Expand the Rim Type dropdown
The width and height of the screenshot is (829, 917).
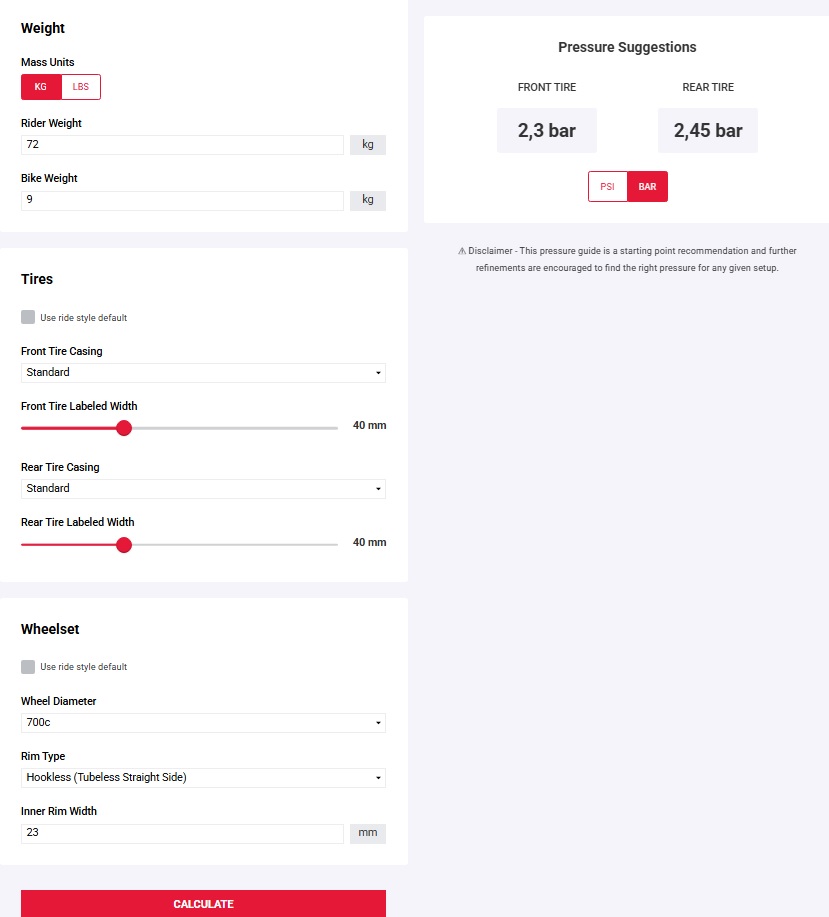(x=203, y=778)
